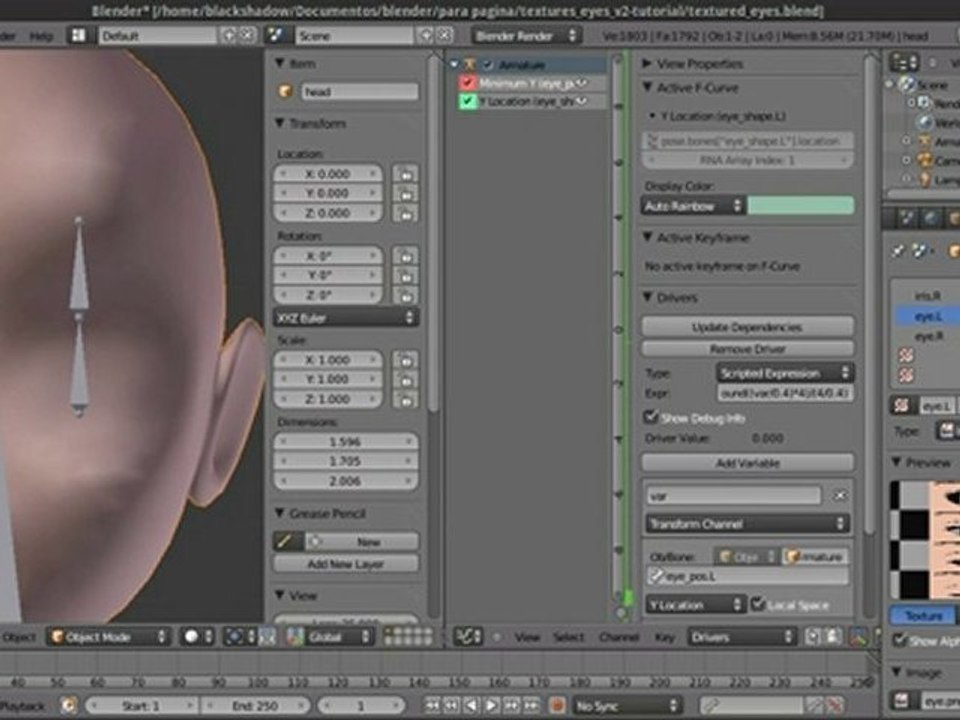The width and height of the screenshot is (960, 720).
Task: Open the Playback menu in the timeline
Action: 23,706
